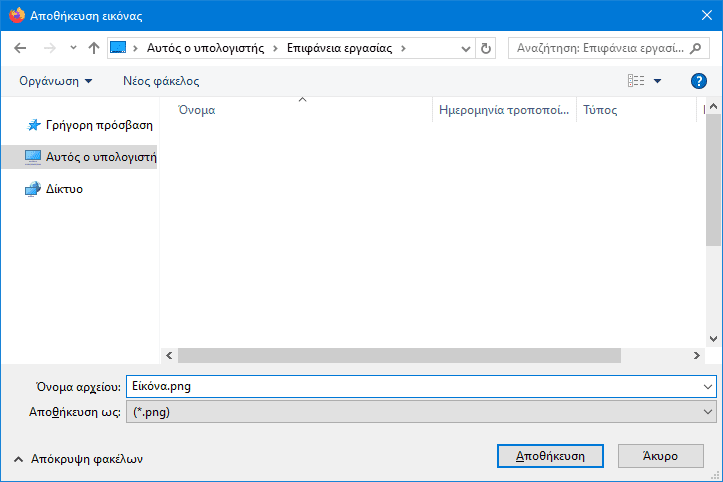Screen dimensions: 723x482
Task: Select Γρήγορη πρόσβαση in the sidebar
Action: (98, 125)
